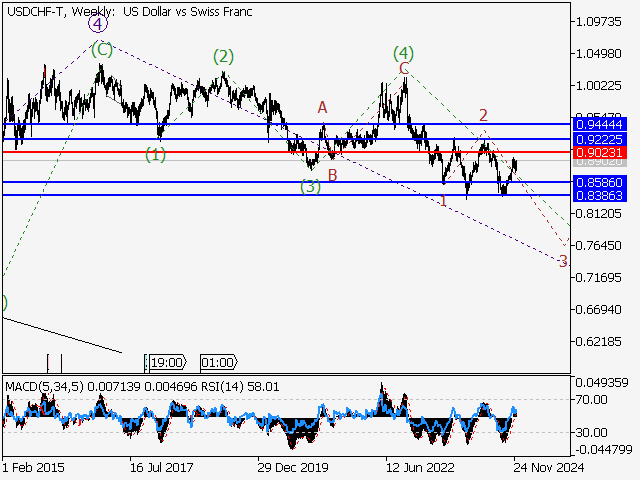Select the green (3) wave marker
Viewport: 640px width, 480px height.
coord(310,186)
